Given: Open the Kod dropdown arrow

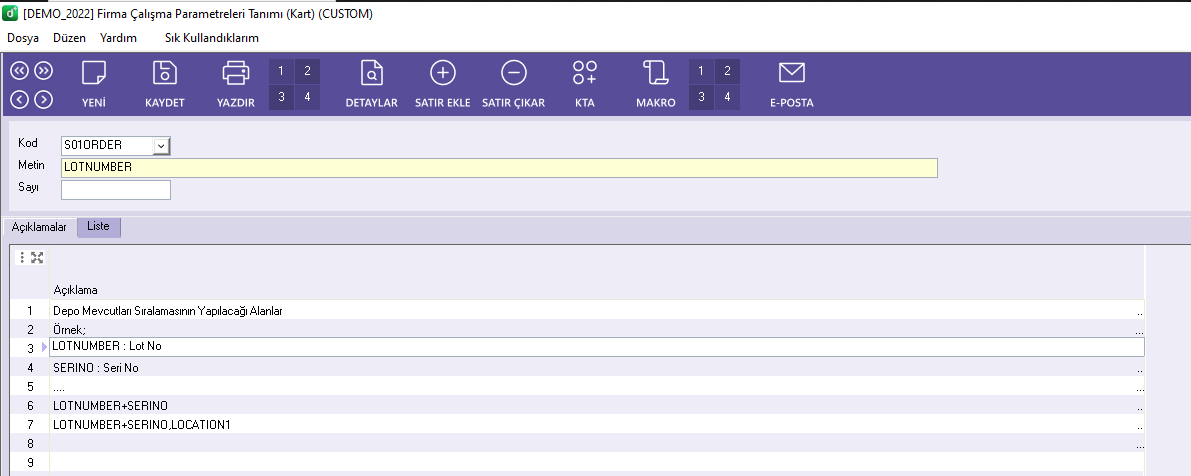Looking at the screenshot, I should click(x=161, y=146).
